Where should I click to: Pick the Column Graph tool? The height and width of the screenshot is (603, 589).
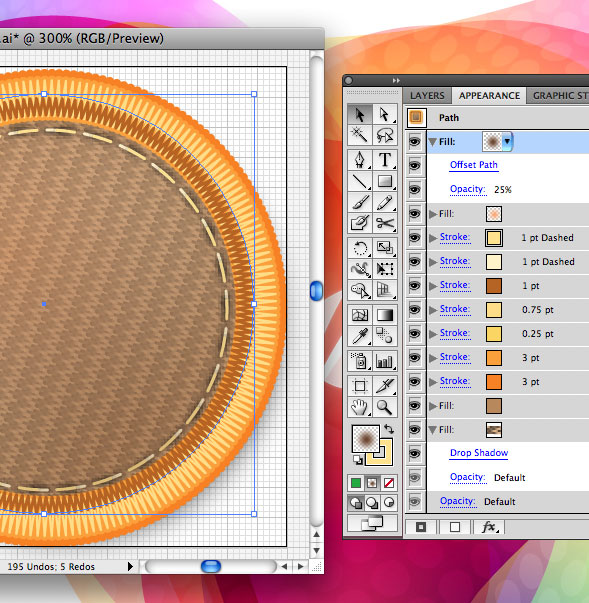[384, 361]
